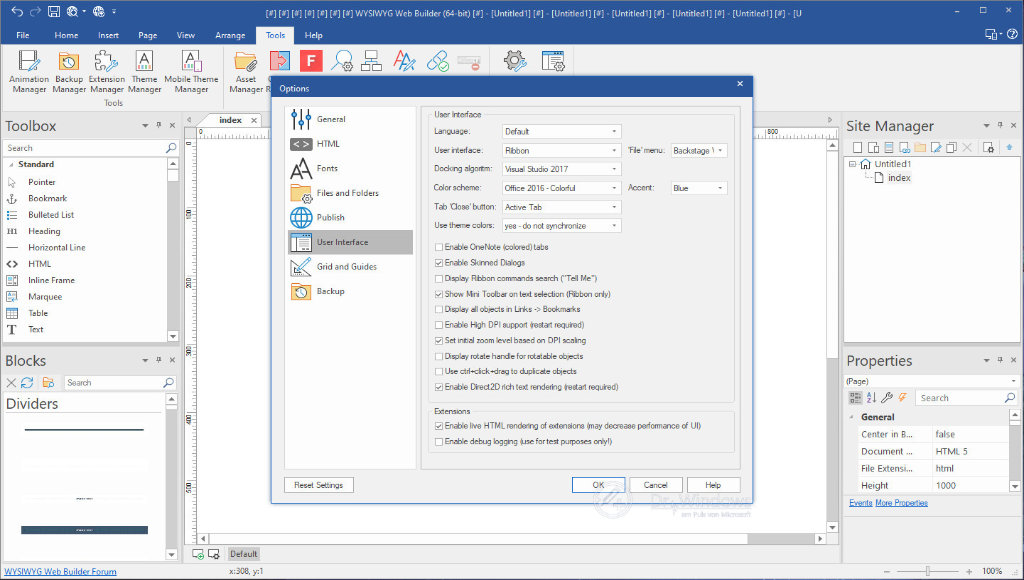Click the red F font icon in ribbon
This screenshot has width=1024, height=580.
tap(312, 61)
